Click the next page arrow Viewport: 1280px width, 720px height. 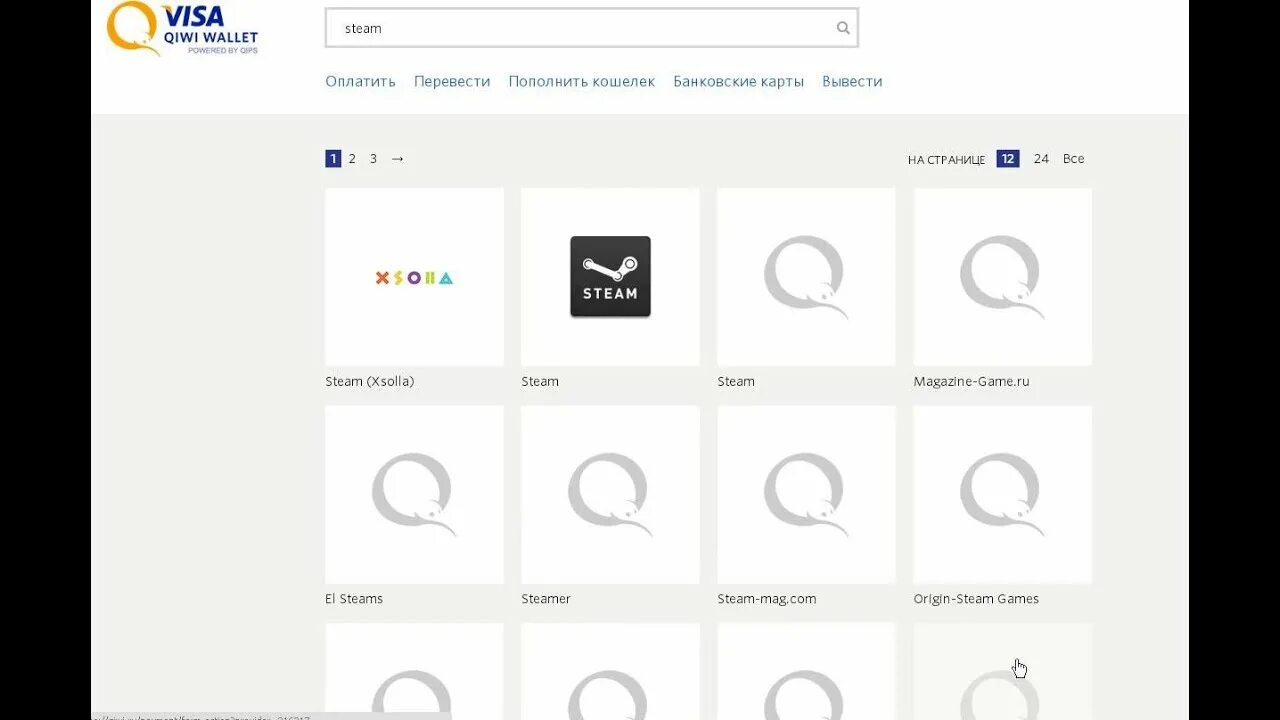pos(397,158)
